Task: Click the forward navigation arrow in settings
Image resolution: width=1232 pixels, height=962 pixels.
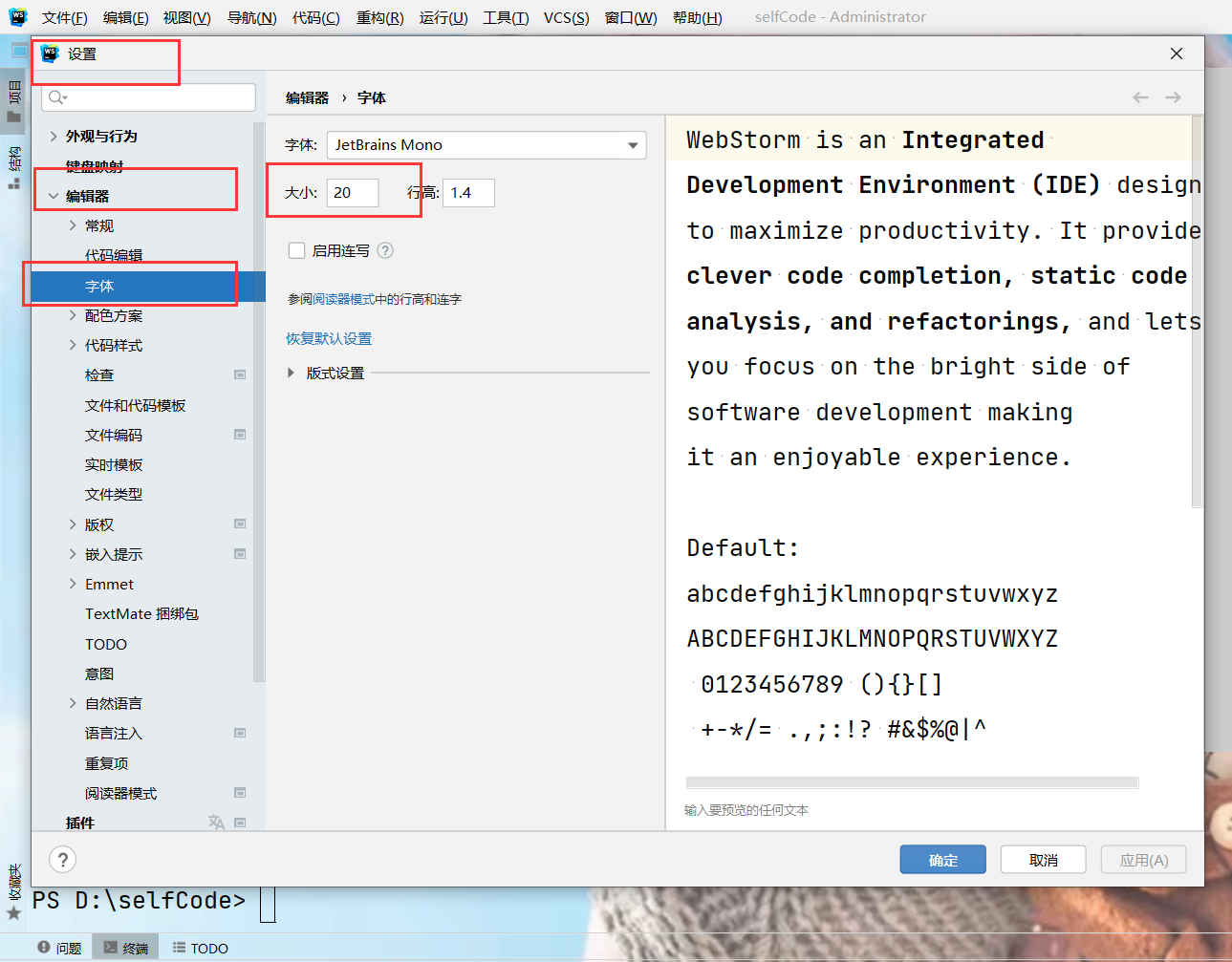Action: tap(1173, 96)
